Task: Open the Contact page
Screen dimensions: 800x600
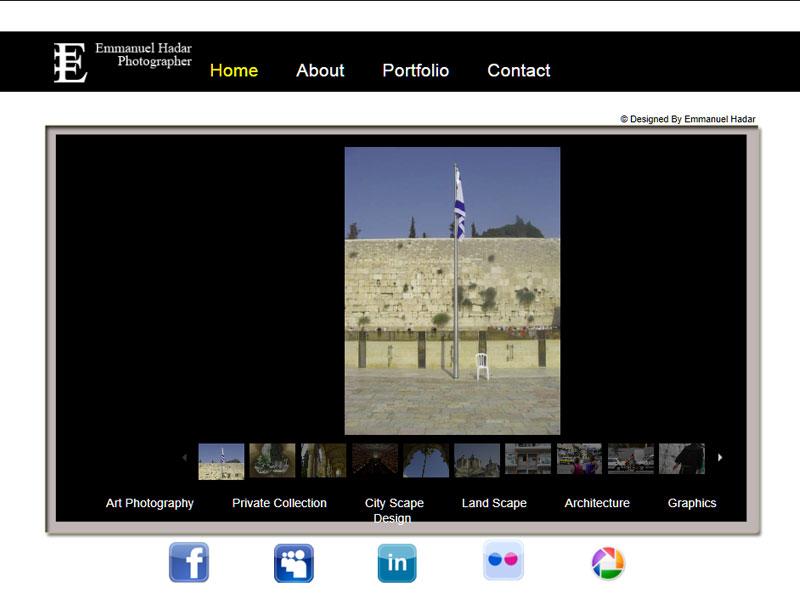Action: [x=518, y=70]
